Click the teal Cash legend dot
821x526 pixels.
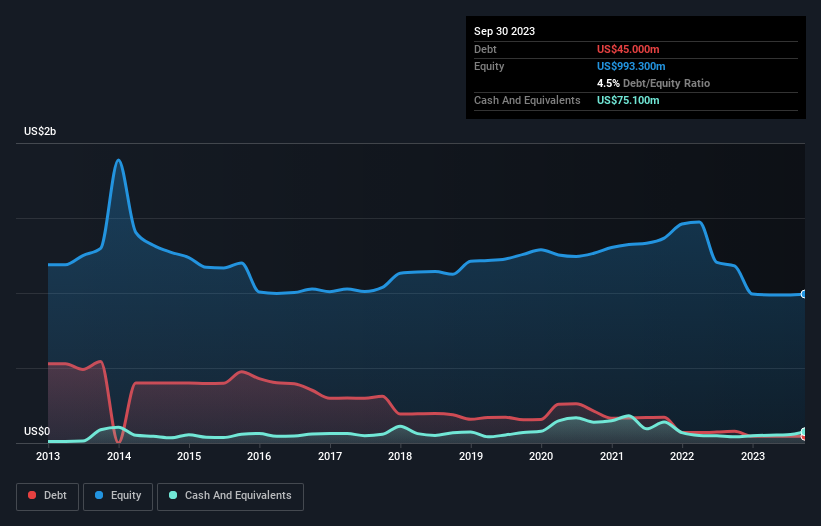[173, 495]
